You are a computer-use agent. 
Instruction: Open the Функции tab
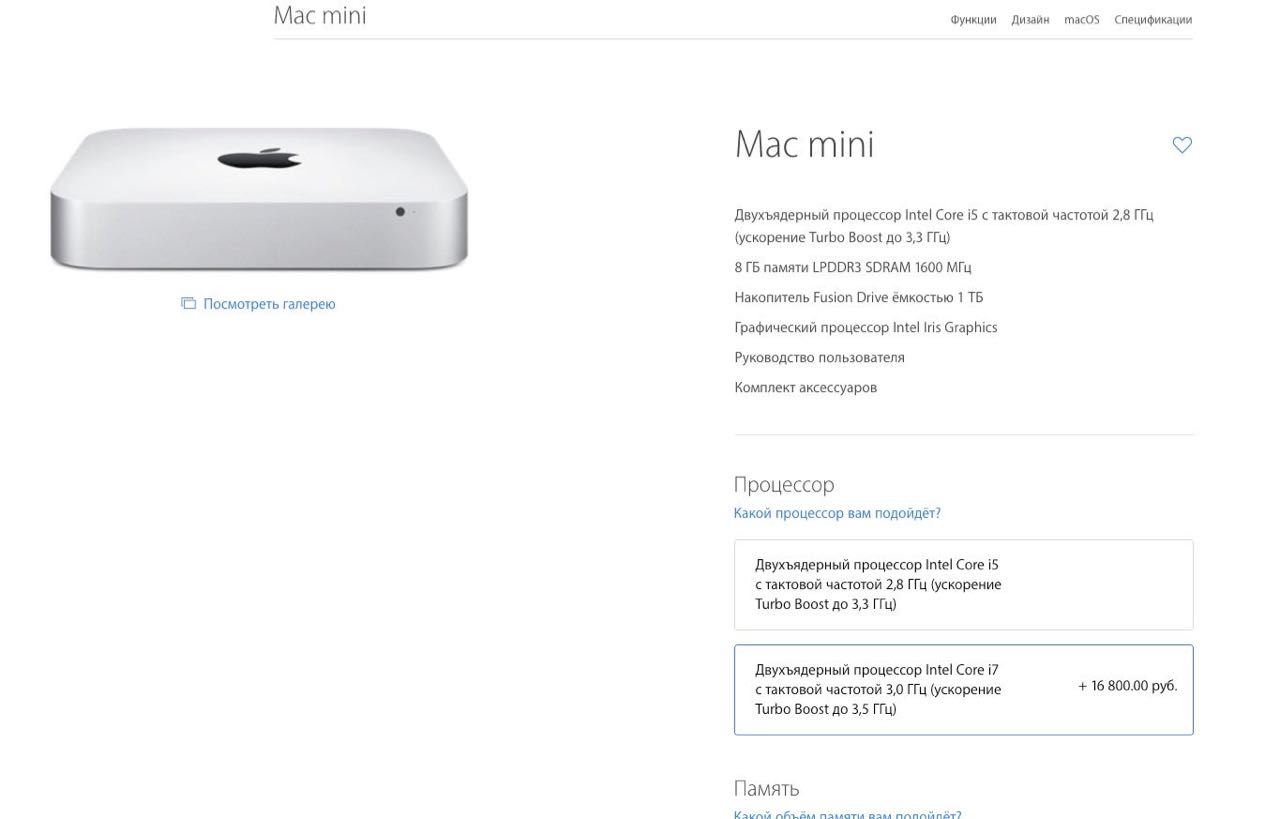click(973, 20)
